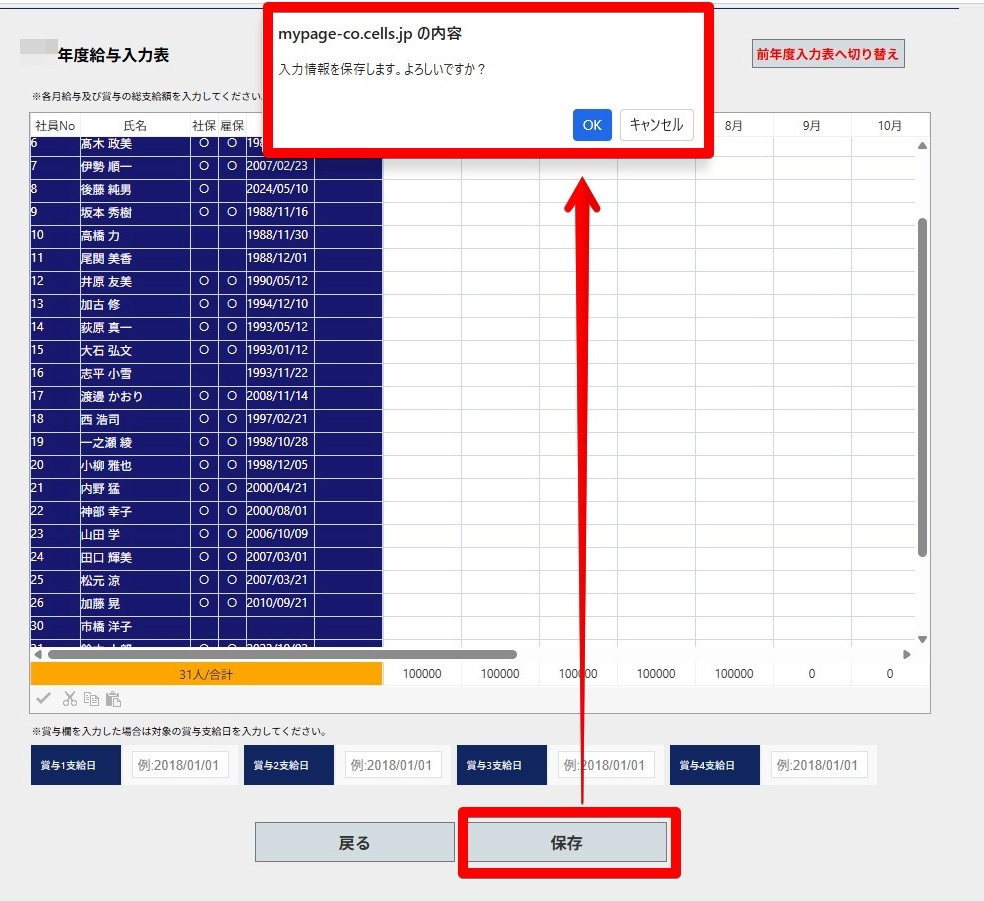Click the table's scroll-left arrow
Image resolution: width=984 pixels, height=901 pixels.
pos(38,654)
